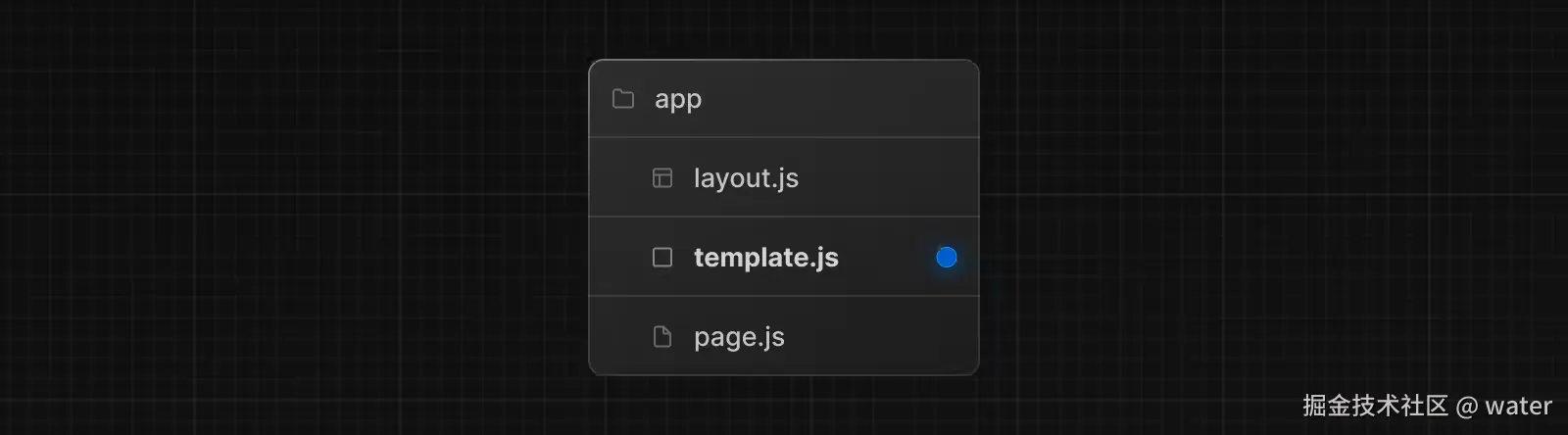Click the layout icon before layout.js
The height and width of the screenshot is (435, 1568).
tap(662, 178)
